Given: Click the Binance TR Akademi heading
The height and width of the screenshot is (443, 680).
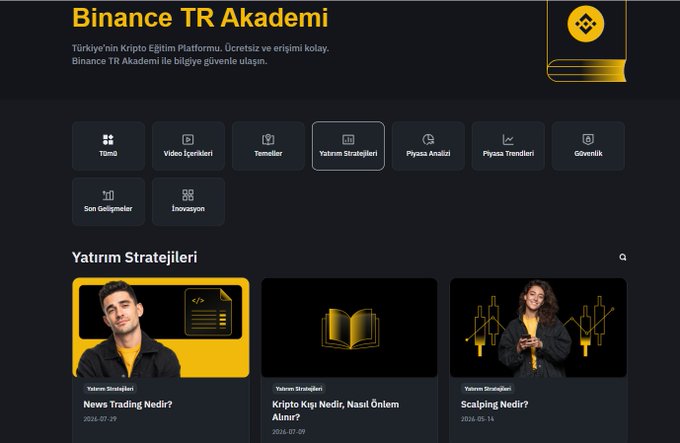Looking at the screenshot, I should pyautogui.click(x=200, y=18).
